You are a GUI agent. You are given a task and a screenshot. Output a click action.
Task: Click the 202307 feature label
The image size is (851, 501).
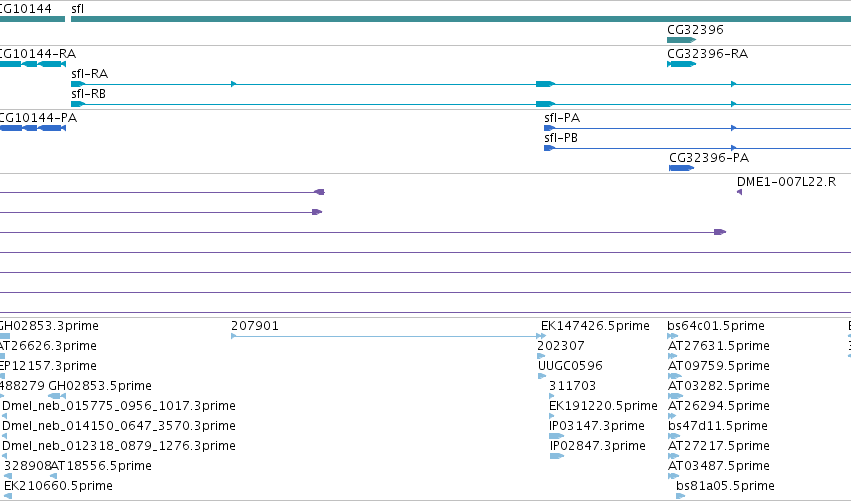pyautogui.click(x=561, y=346)
